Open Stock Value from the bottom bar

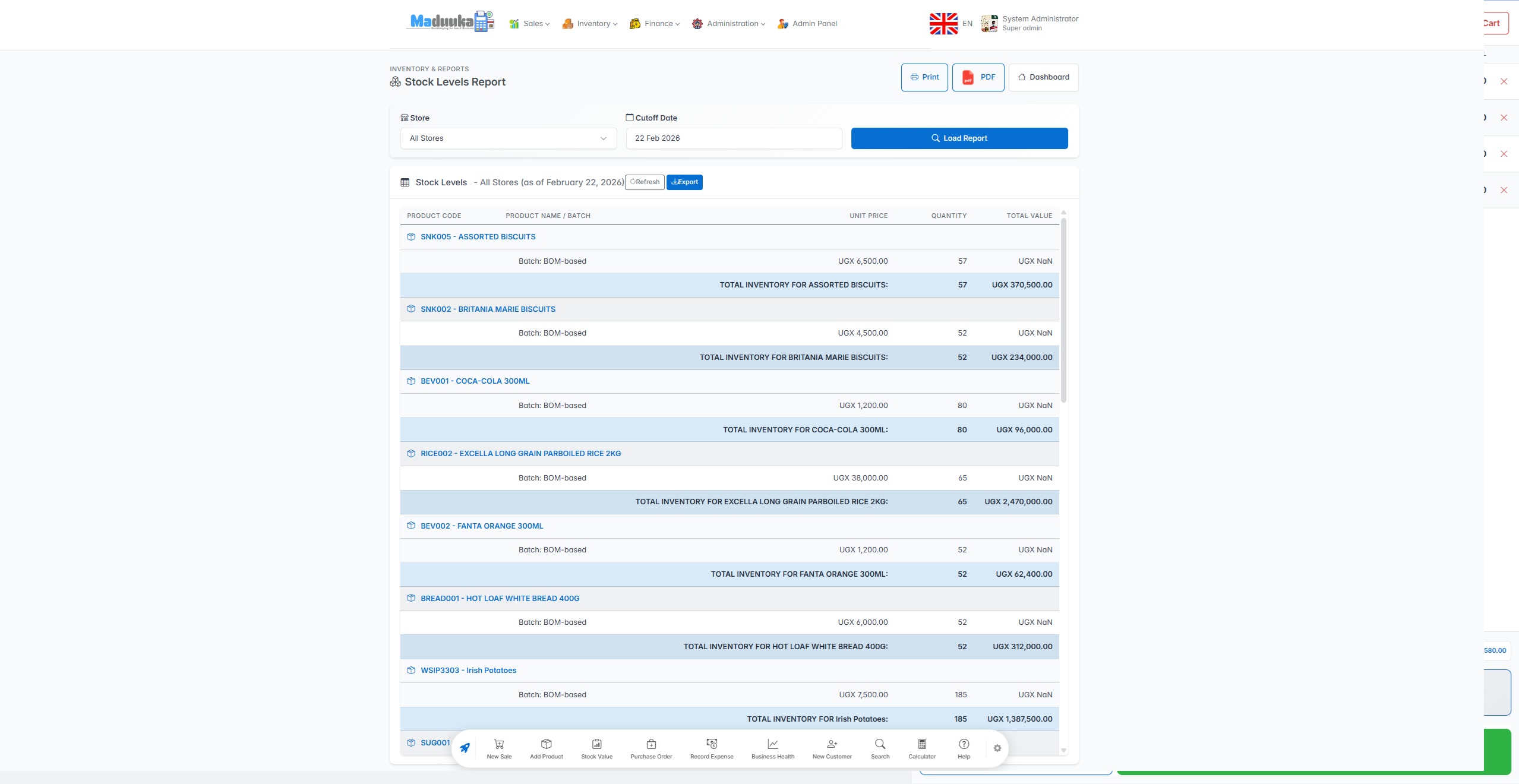[596, 748]
